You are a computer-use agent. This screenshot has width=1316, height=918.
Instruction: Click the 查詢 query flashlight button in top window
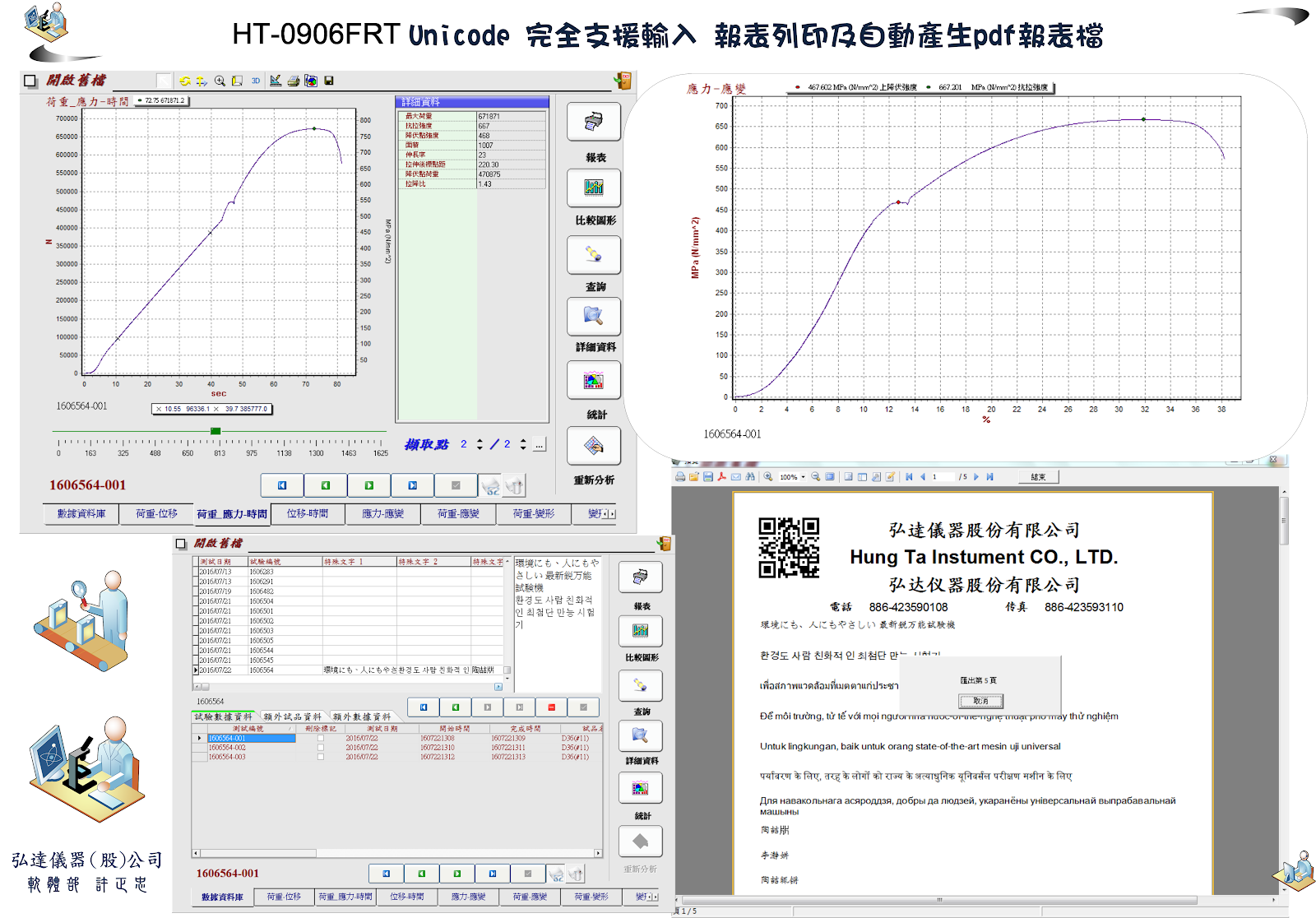tap(594, 255)
